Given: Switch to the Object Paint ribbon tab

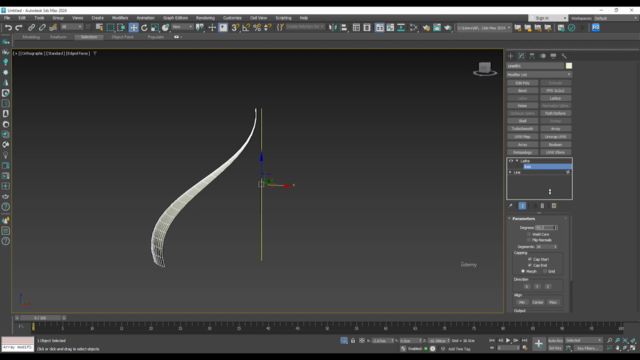Looking at the screenshot, I should [122, 37].
